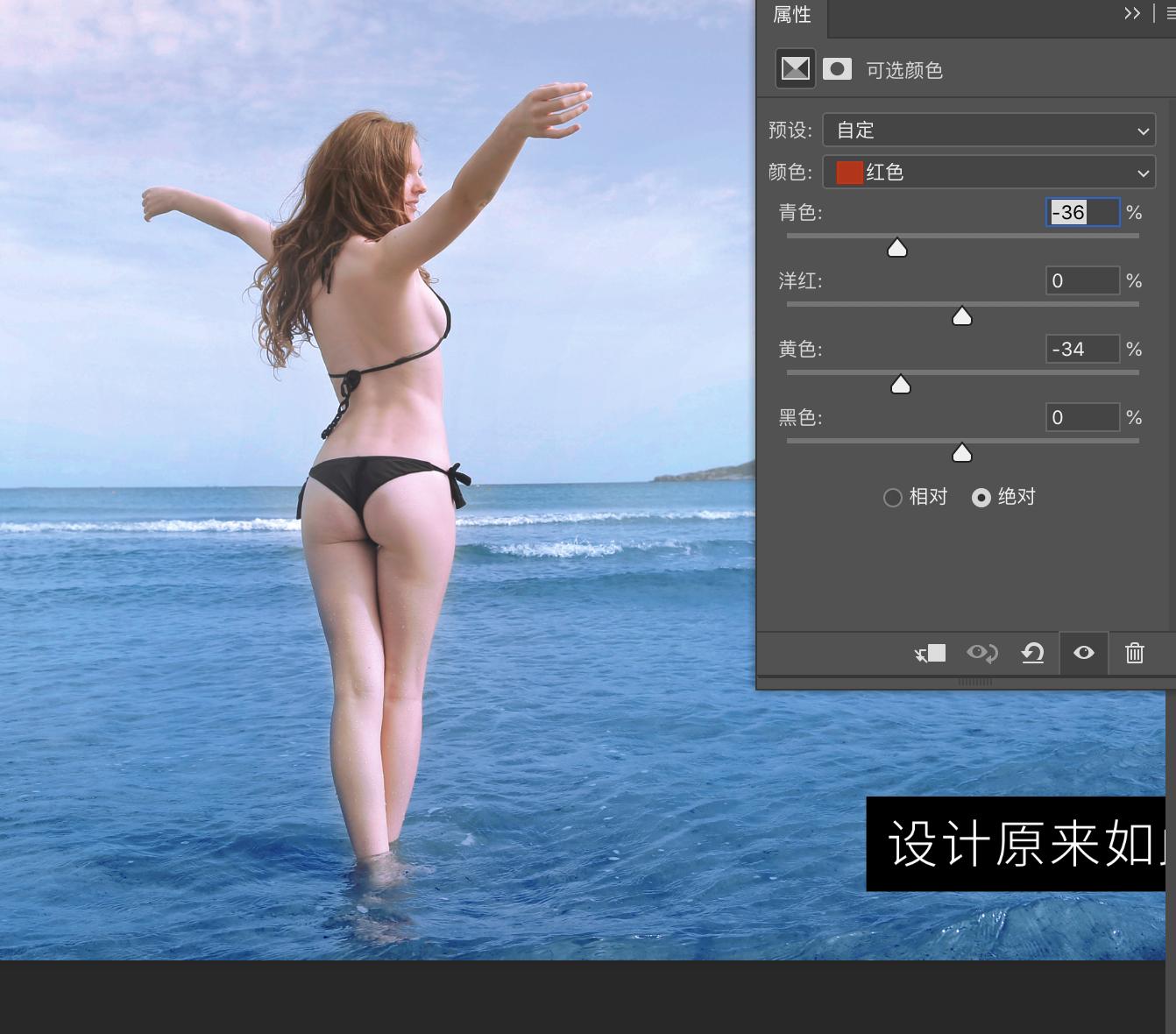Select the Selective Color adjustment icon
The image size is (1176, 1034).
[795, 68]
